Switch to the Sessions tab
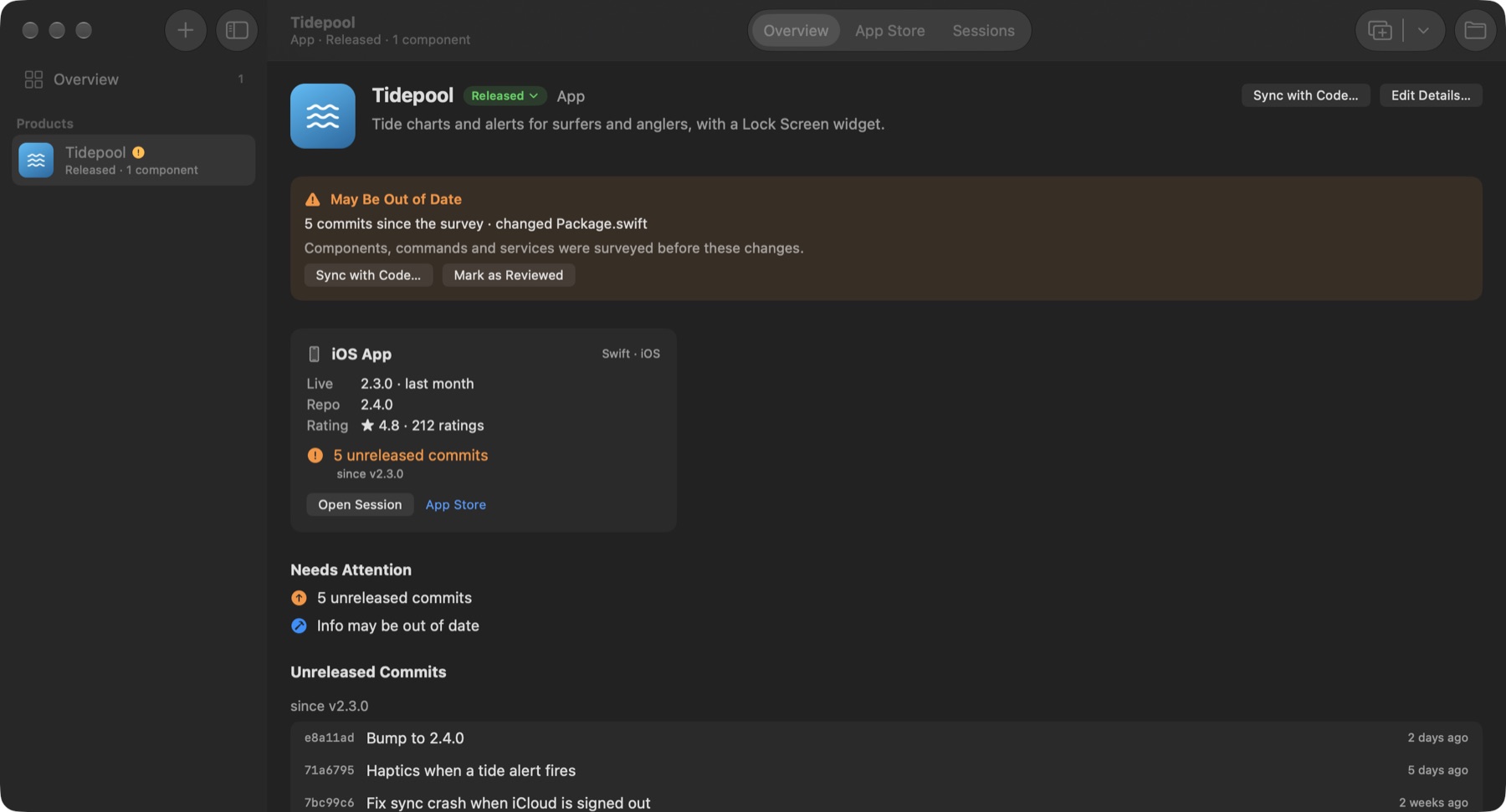Image resolution: width=1506 pixels, height=812 pixels. 983,31
